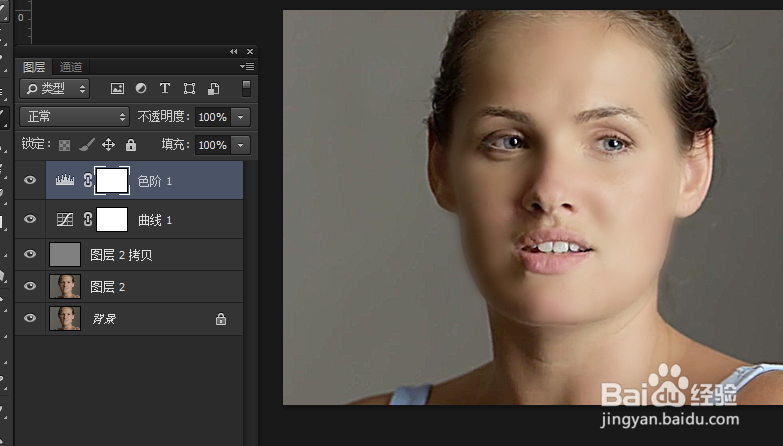
Task: Click the levels adjustment icon on 色阶 1
Action: (65, 180)
